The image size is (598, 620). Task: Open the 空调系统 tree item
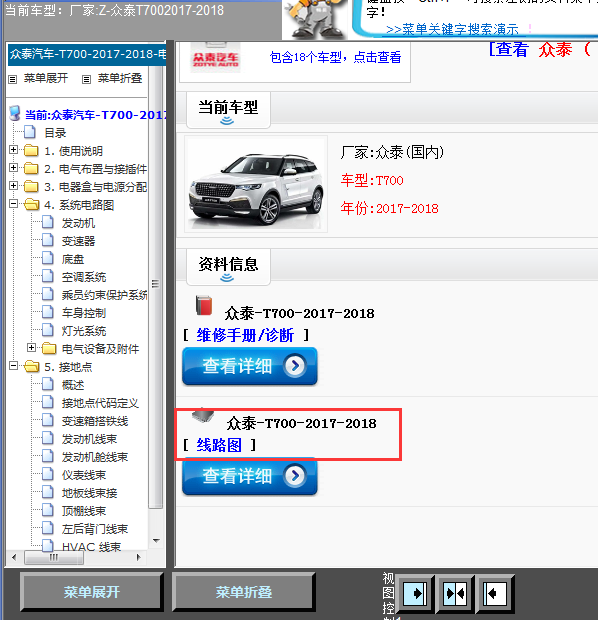pos(84,277)
